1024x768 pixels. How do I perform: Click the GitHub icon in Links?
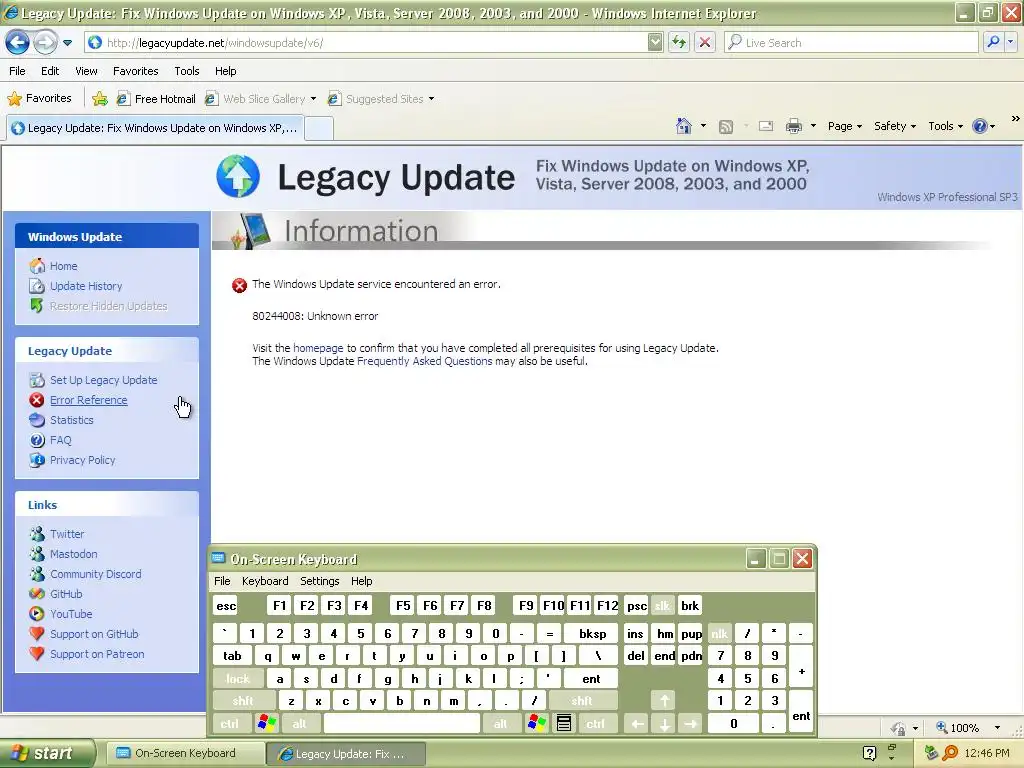coord(37,594)
